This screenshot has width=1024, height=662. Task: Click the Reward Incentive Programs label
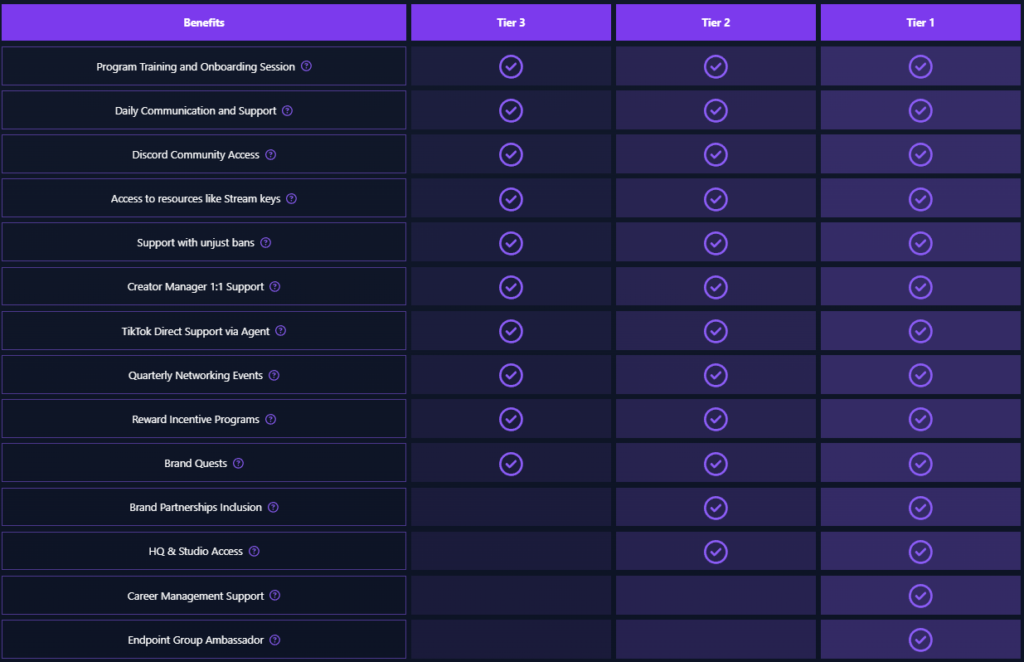coord(195,420)
